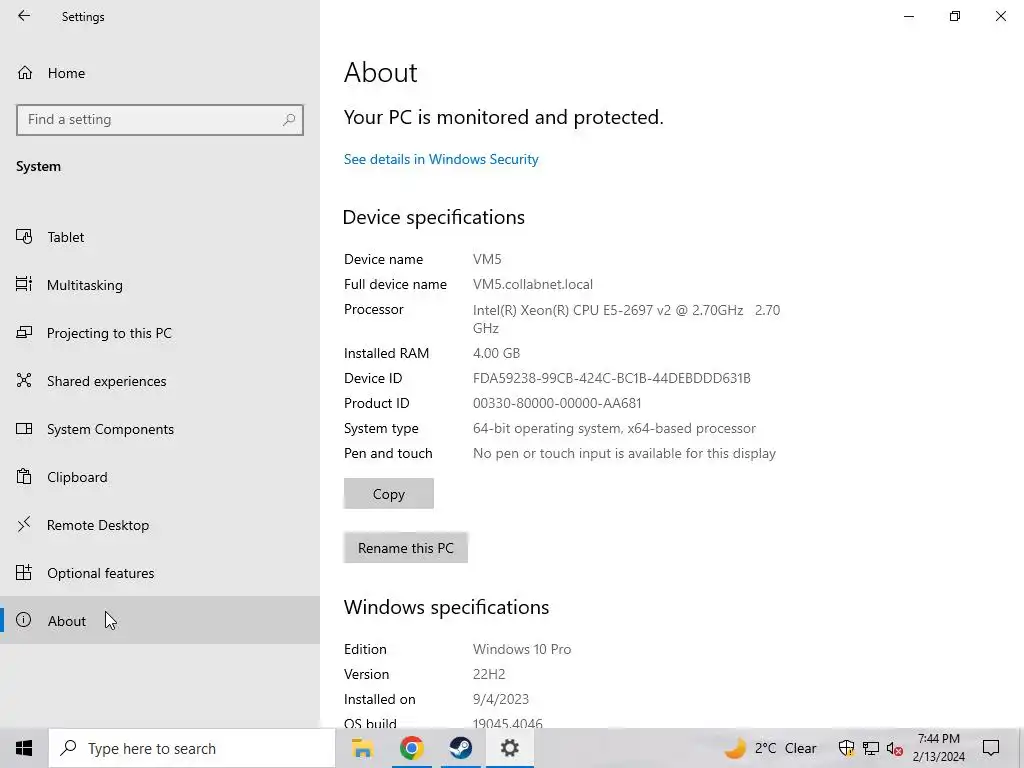Click the Intel Xeon processor value
Viewport: 1024px width, 768px height.
click(x=626, y=319)
